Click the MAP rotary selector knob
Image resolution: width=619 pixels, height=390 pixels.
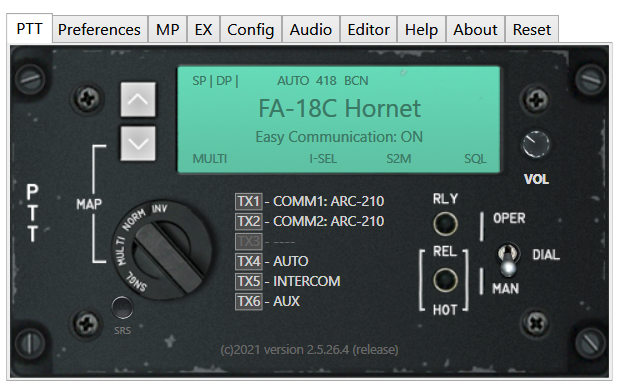(x=163, y=251)
